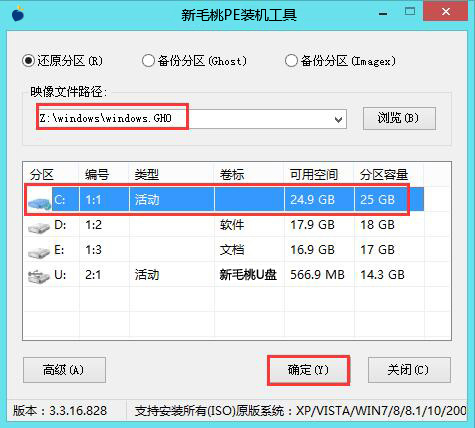475x428 pixels.
Task: Sort by the 分区 column header
Action: pos(41,174)
